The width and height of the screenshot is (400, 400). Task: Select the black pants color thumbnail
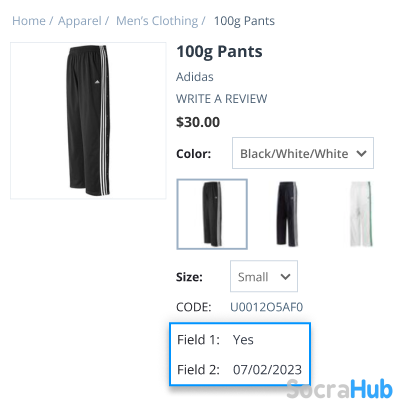pos(212,214)
